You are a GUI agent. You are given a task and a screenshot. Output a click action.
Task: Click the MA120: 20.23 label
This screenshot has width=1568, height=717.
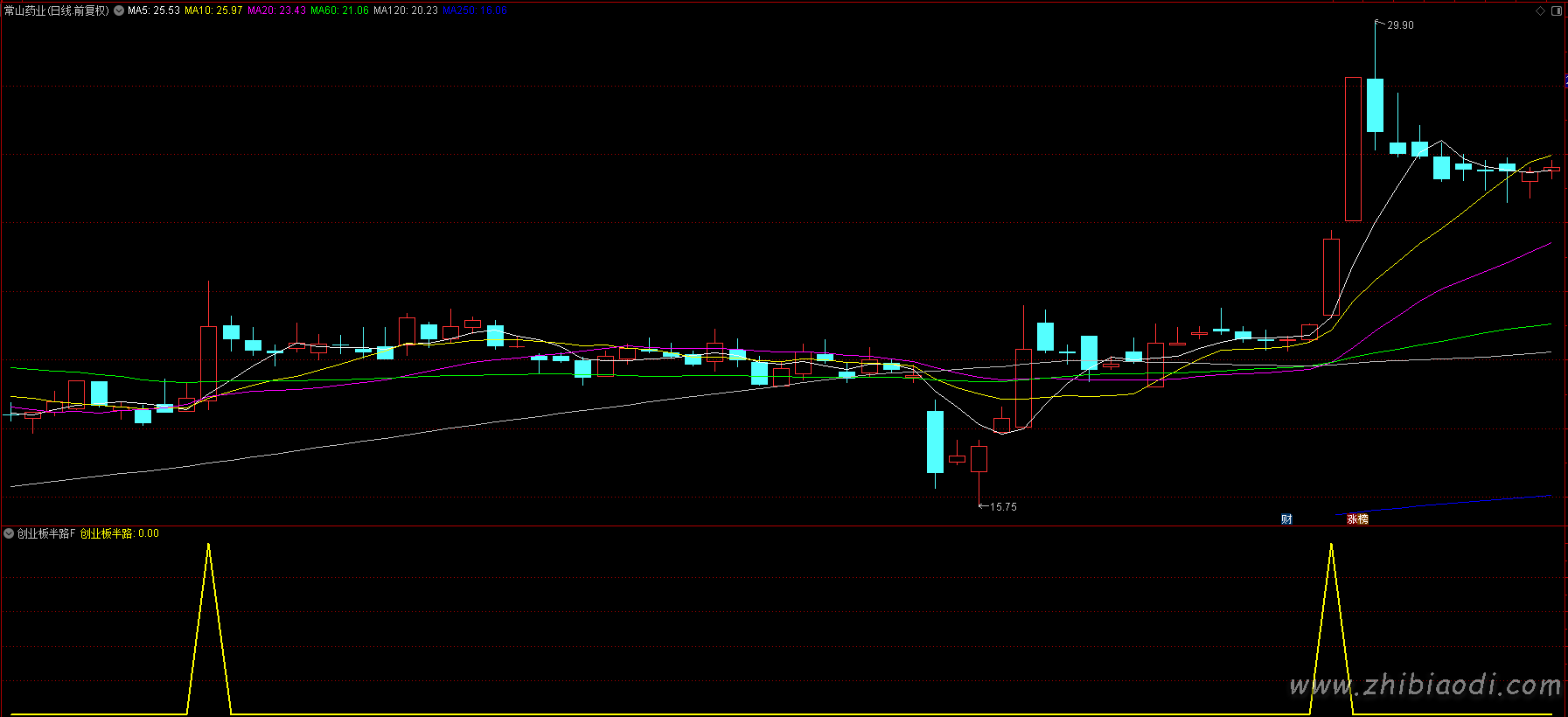[x=406, y=10]
